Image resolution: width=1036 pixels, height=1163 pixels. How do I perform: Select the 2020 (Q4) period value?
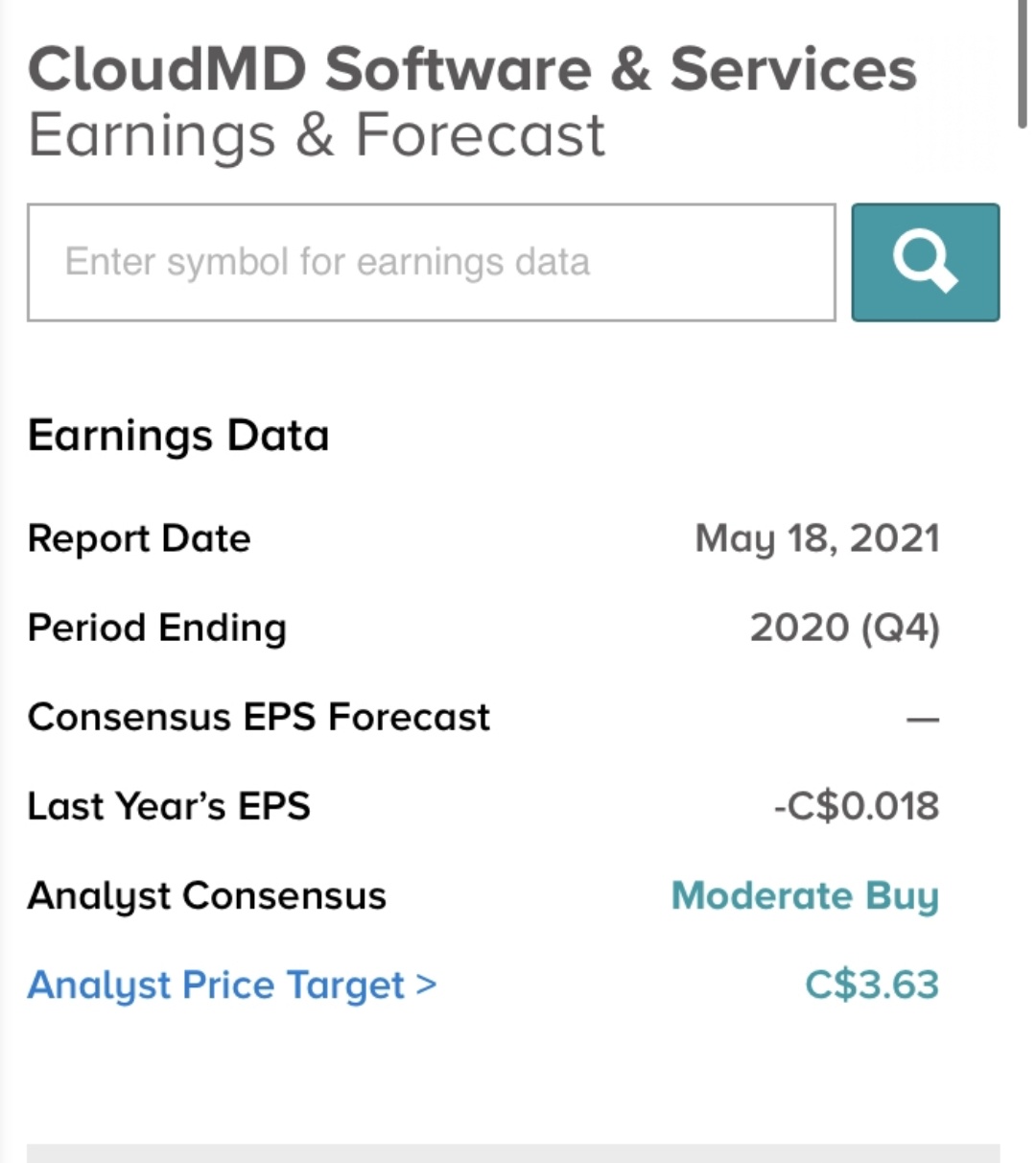click(844, 628)
